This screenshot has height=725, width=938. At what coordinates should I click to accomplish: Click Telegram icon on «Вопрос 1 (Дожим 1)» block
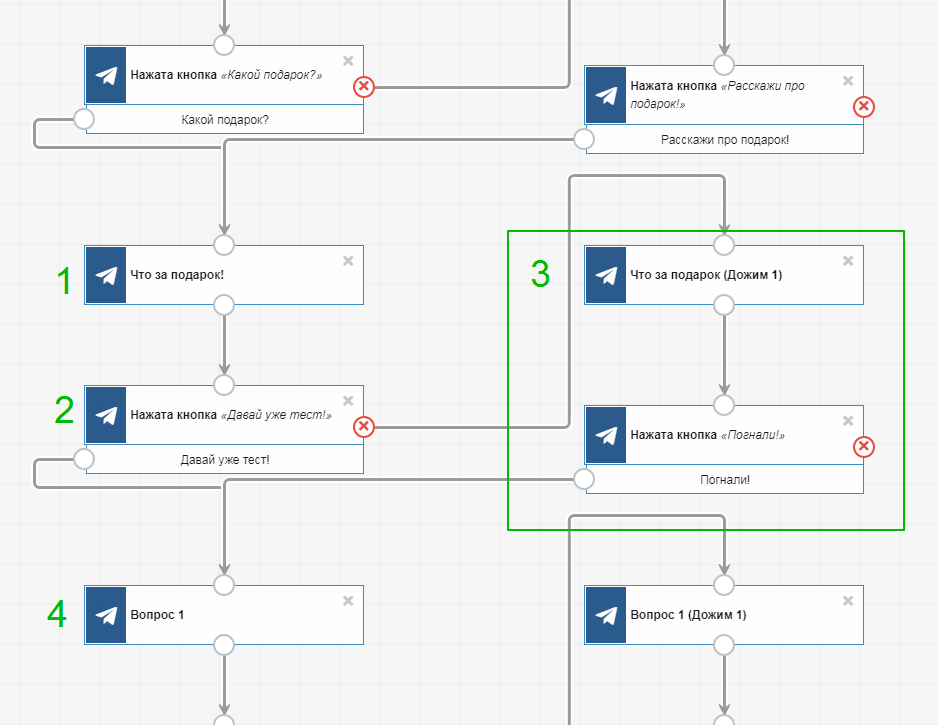606,615
